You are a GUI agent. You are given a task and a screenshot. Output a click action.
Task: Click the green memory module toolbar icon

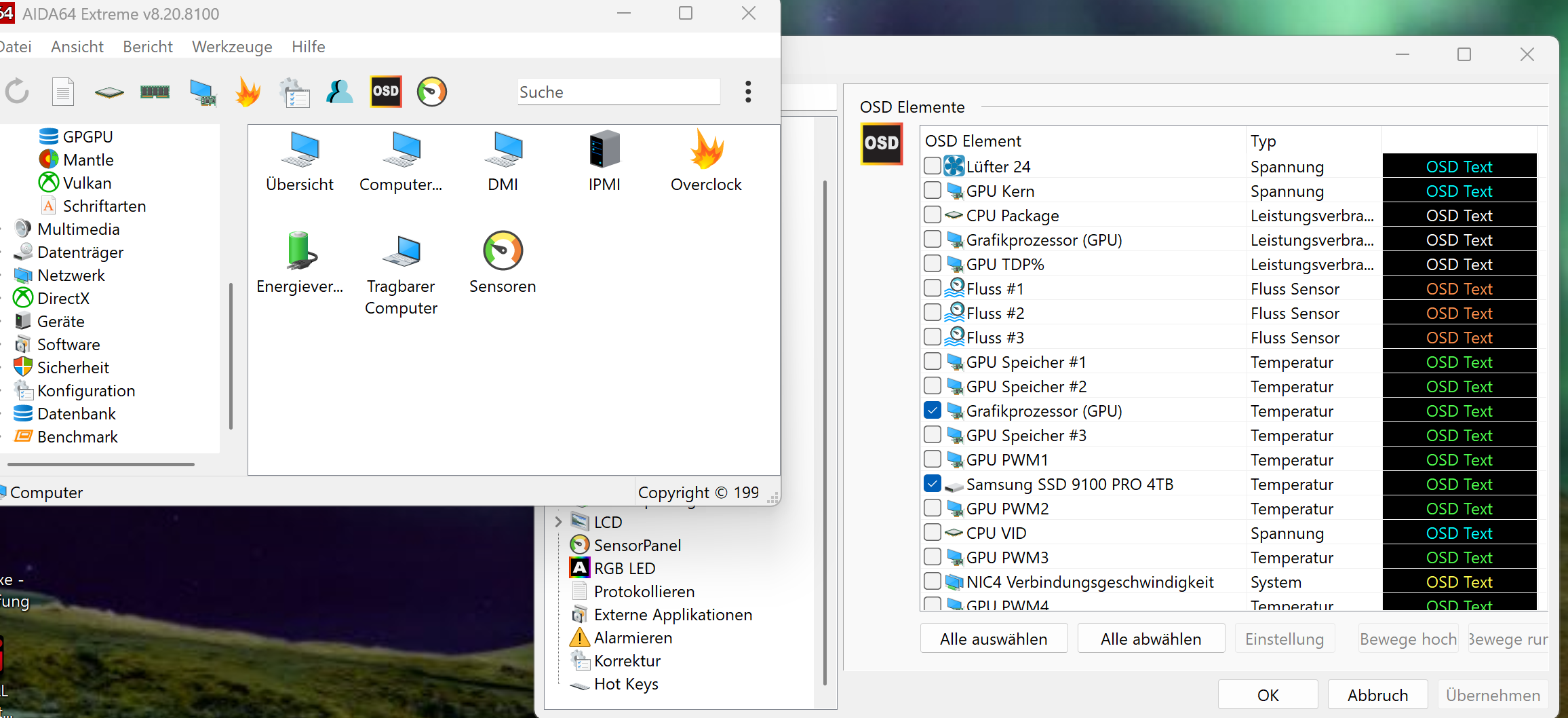click(x=155, y=92)
